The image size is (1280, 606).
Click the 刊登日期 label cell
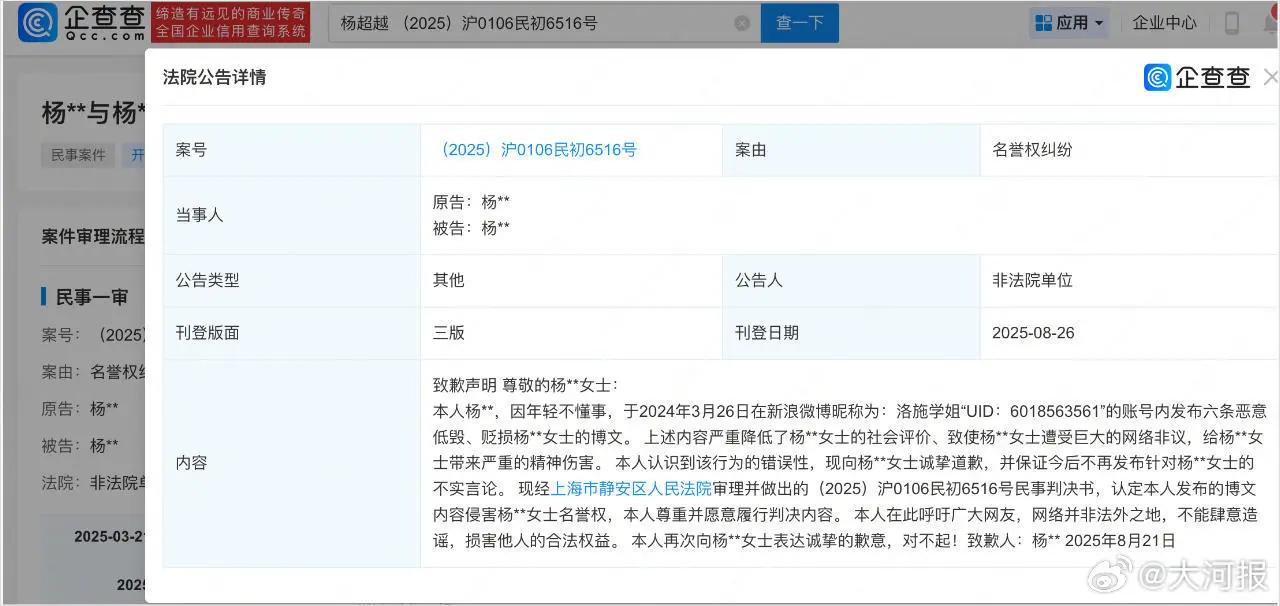click(851, 333)
